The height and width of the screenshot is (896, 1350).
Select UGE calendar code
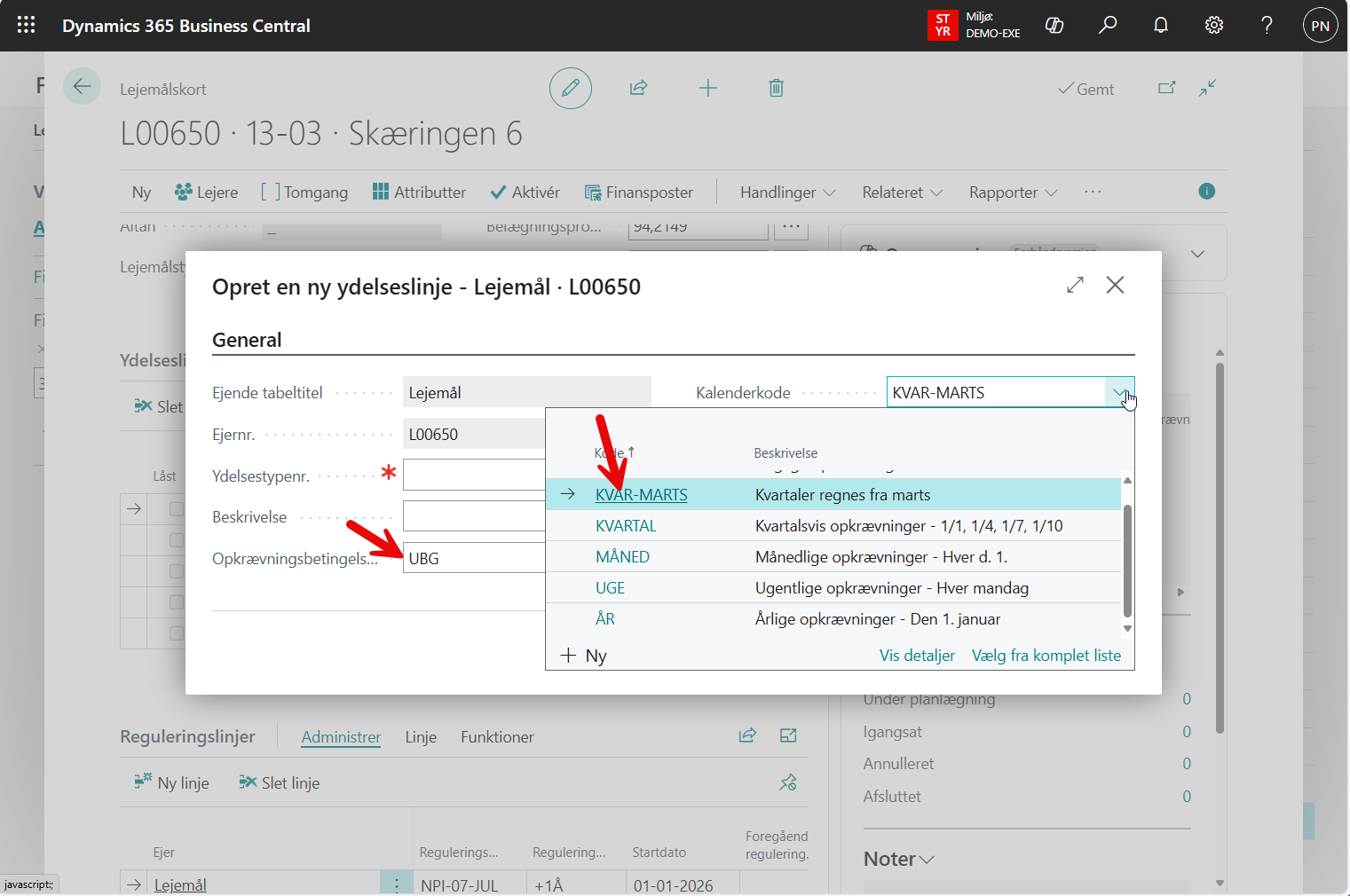coord(610,588)
